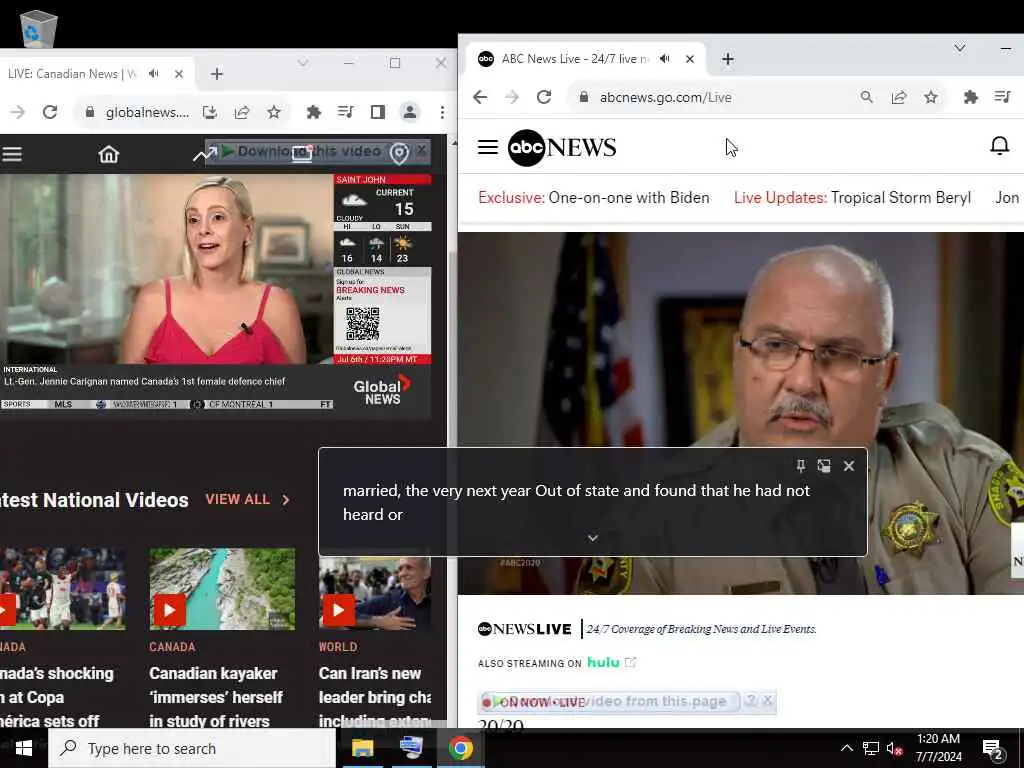Install app icon in Global News address bar
Viewport: 1024px width, 768px height.
pyautogui.click(x=210, y=112)
